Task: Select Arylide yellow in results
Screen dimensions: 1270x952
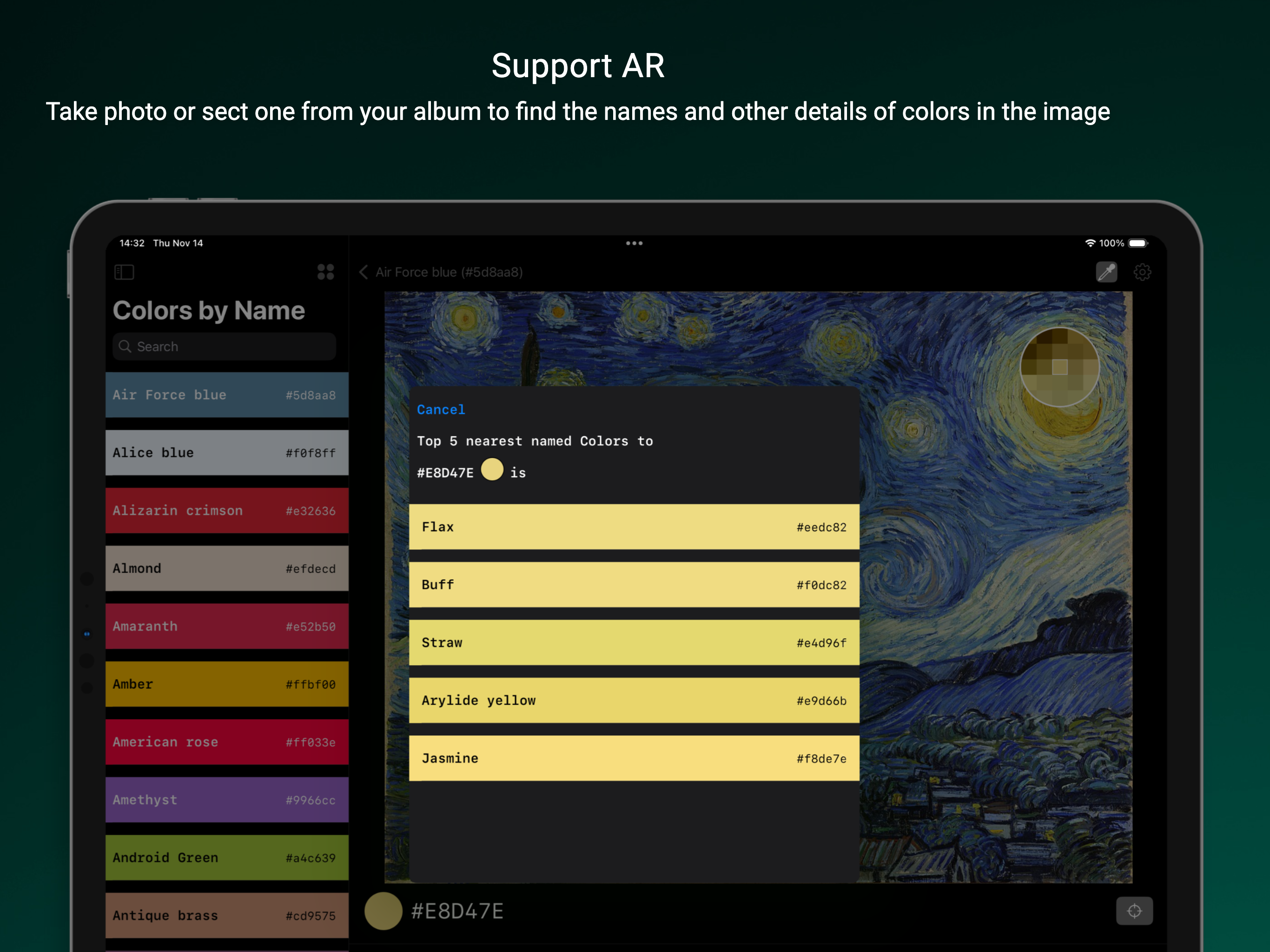Action: [x=634, y=701]
